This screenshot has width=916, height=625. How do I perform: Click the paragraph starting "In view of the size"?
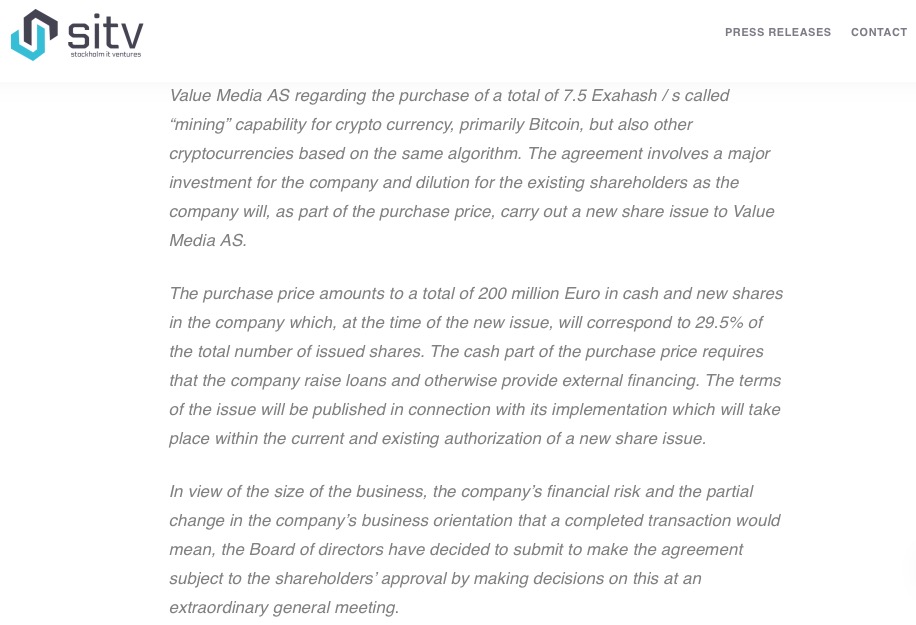click(474, 549)
